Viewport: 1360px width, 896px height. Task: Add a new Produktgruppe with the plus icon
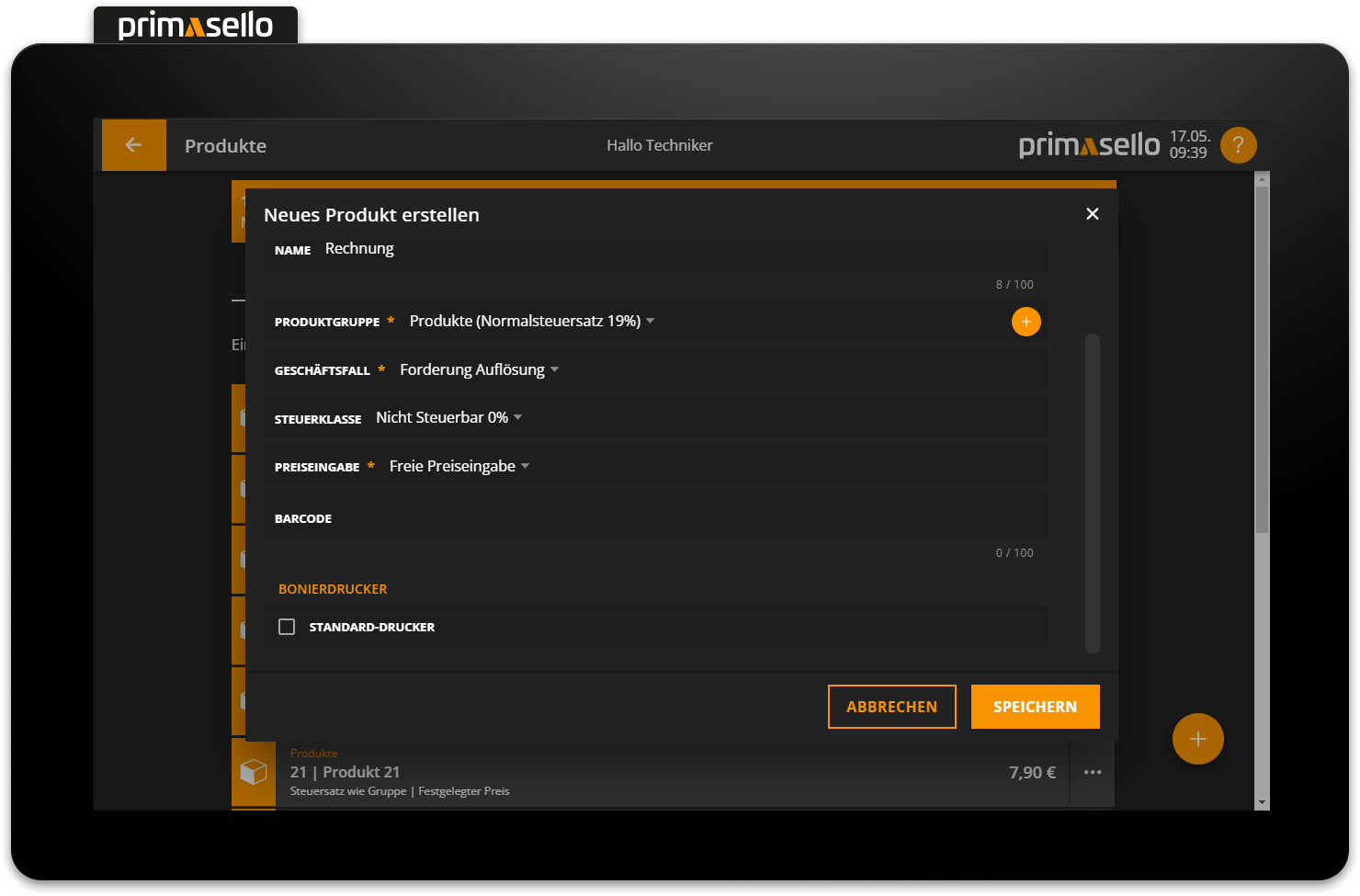1026,322
